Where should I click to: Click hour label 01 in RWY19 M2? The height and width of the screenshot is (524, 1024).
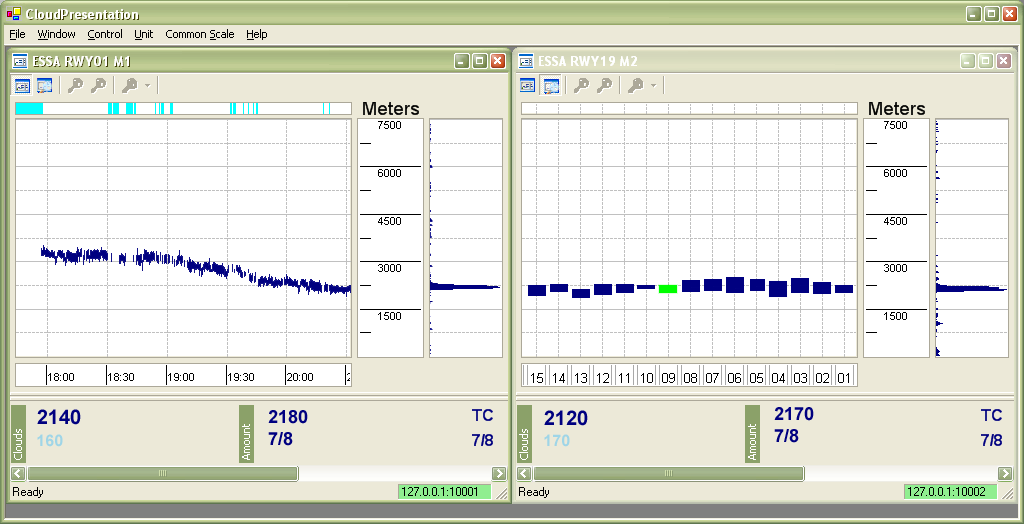pyautogui.click(x=844, y=378)
